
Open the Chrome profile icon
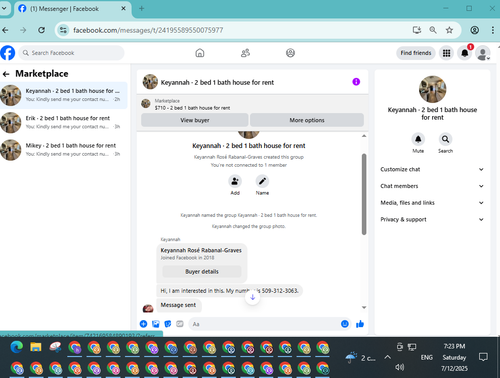(475, 30)
